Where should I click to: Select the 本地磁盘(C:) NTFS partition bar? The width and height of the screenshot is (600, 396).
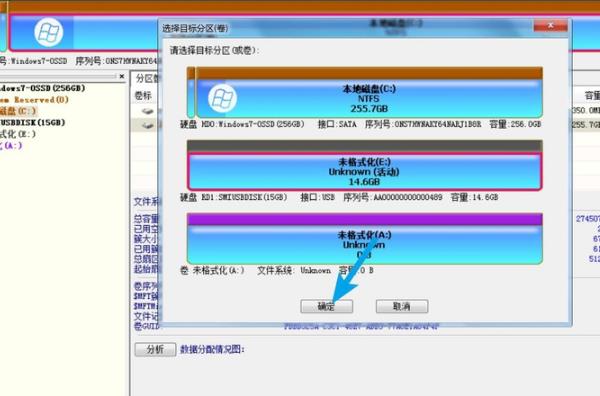[x=369, y=93]
